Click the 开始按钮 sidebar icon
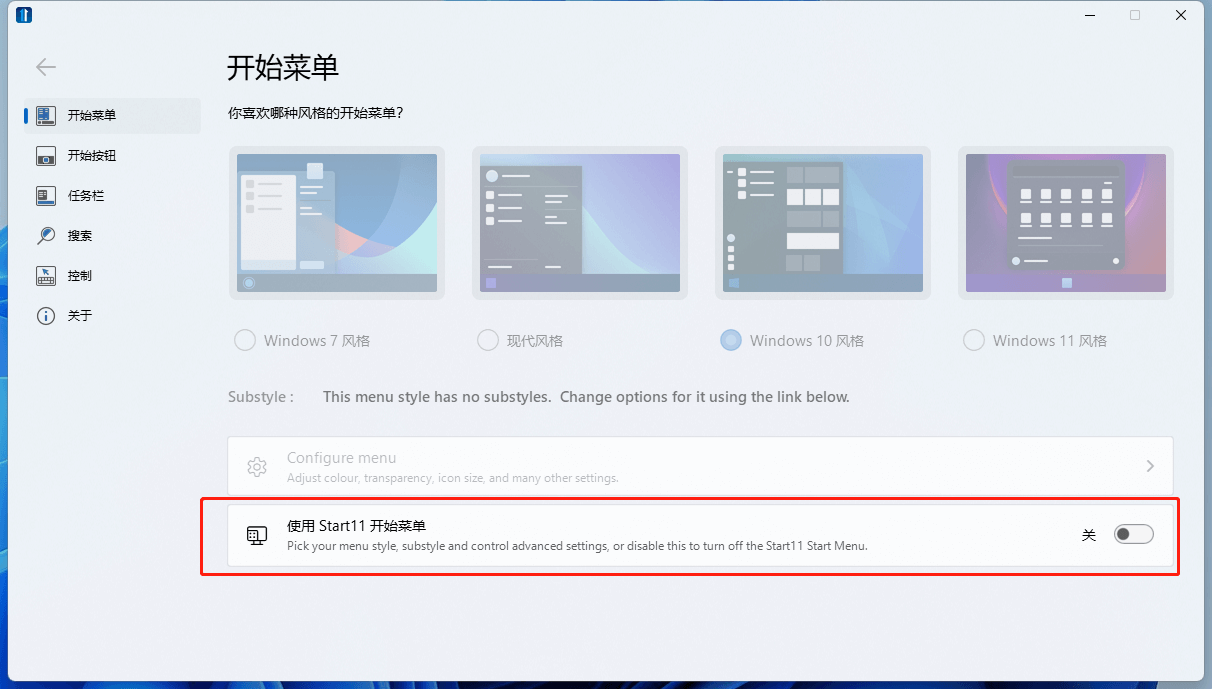Viewport: 1212px width, 689px height. coord(45,155)
